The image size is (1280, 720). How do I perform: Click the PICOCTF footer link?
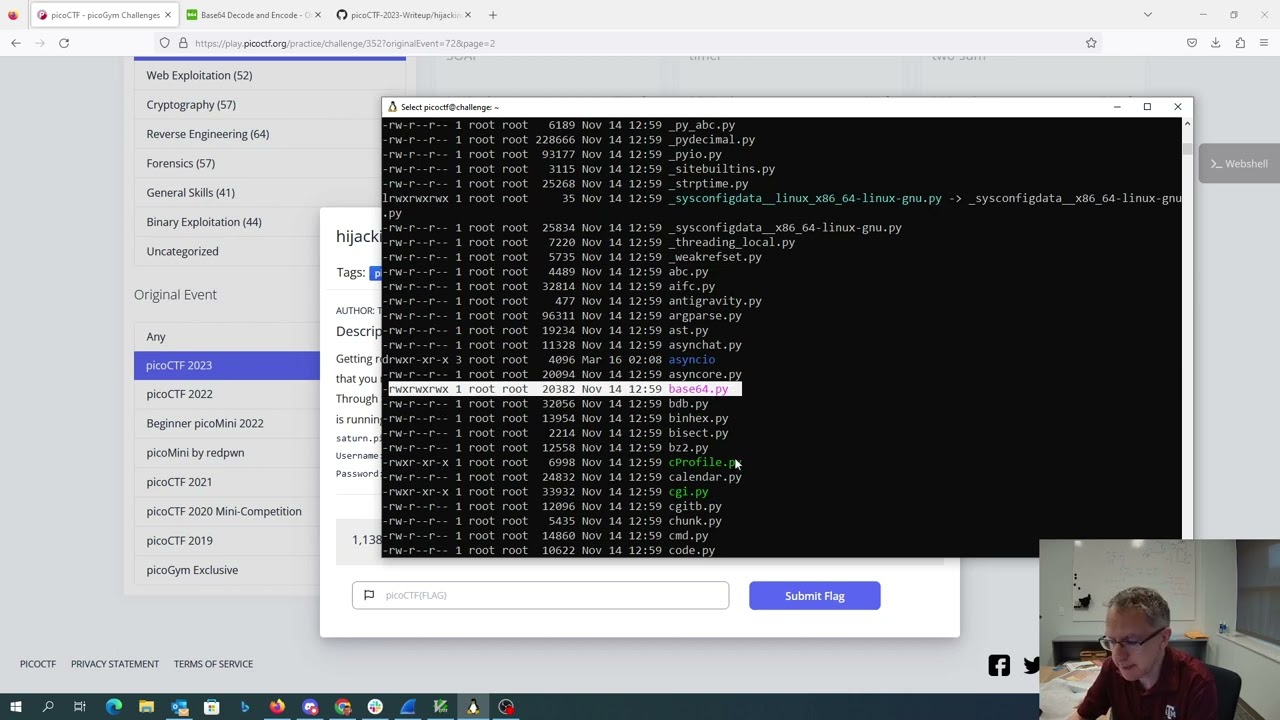point(38,664)
